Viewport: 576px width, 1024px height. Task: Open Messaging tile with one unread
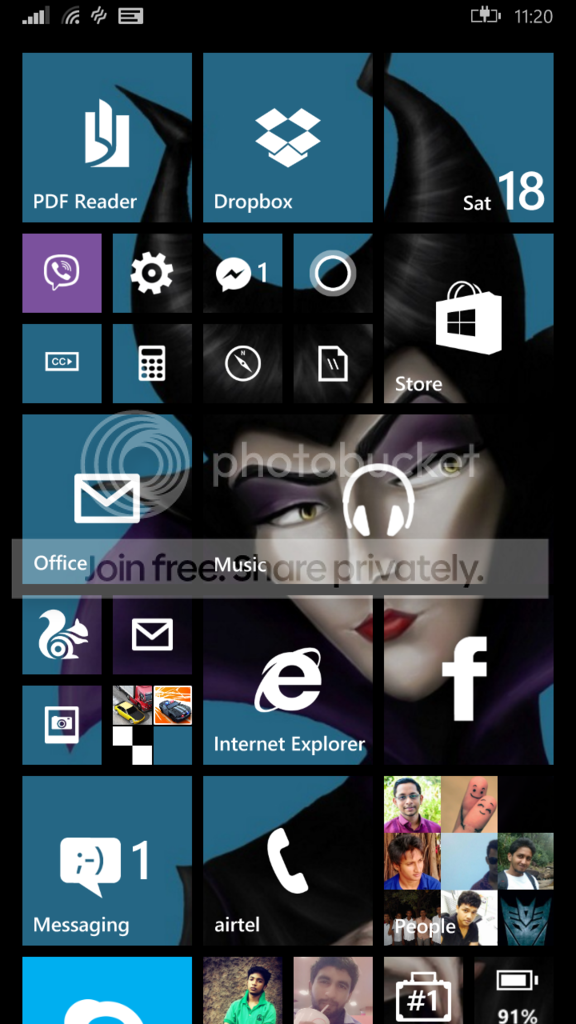[107, 860]
